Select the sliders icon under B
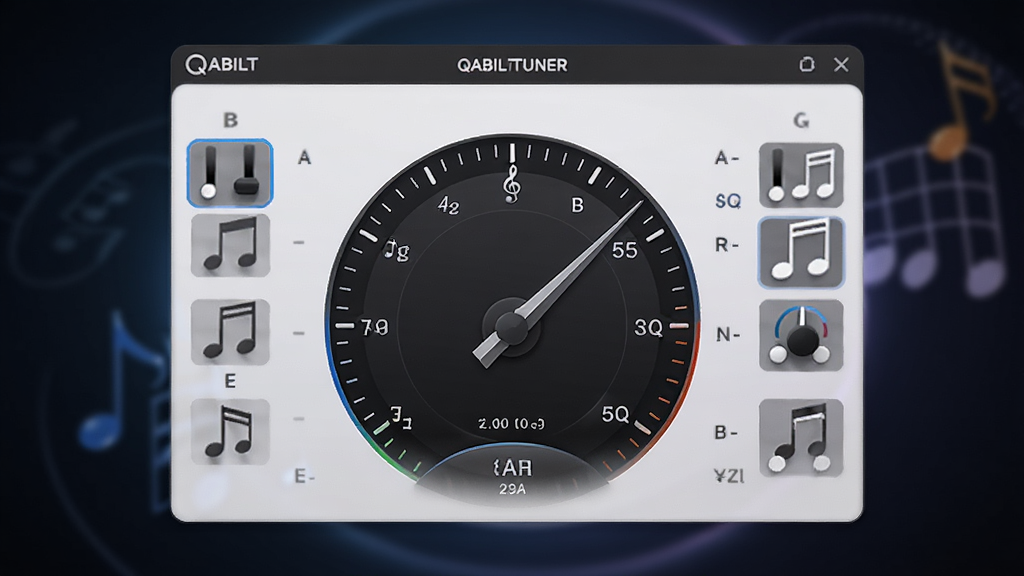This screenshot has height=576, width=1024. [x=230, y=173]
